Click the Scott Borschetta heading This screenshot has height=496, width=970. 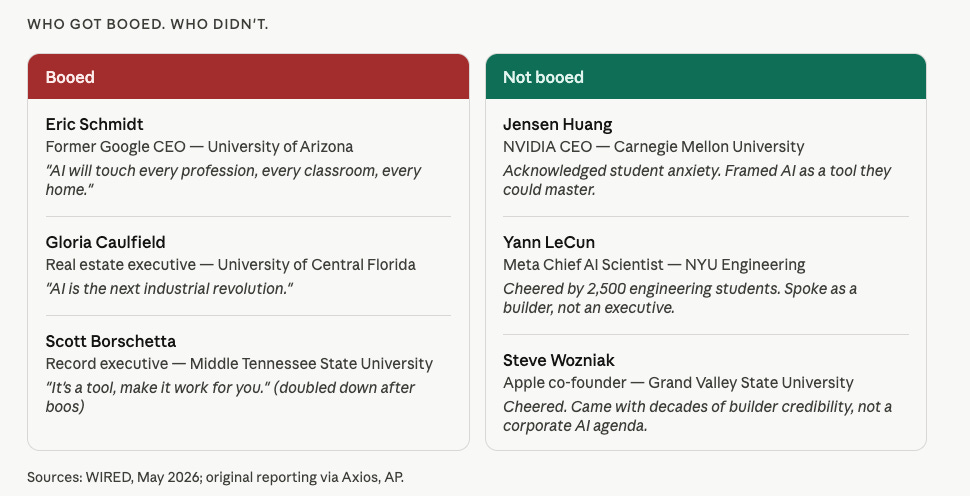(111, 341)
